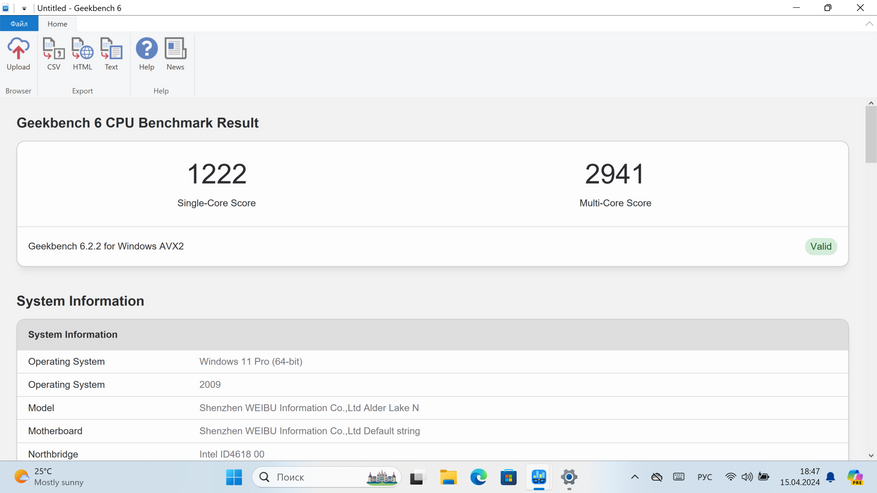Screen dimensions: 877x493
Task: Click the volume speaker tray icon
Action: pyautogui.click(x=747, y=477)
